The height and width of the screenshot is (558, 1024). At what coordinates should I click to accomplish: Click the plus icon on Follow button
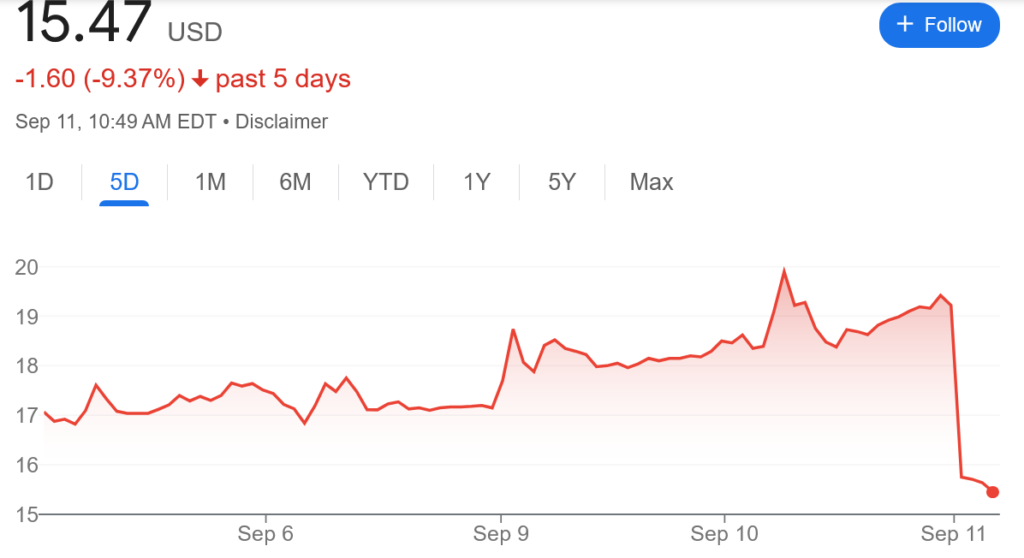click(906, 25)
